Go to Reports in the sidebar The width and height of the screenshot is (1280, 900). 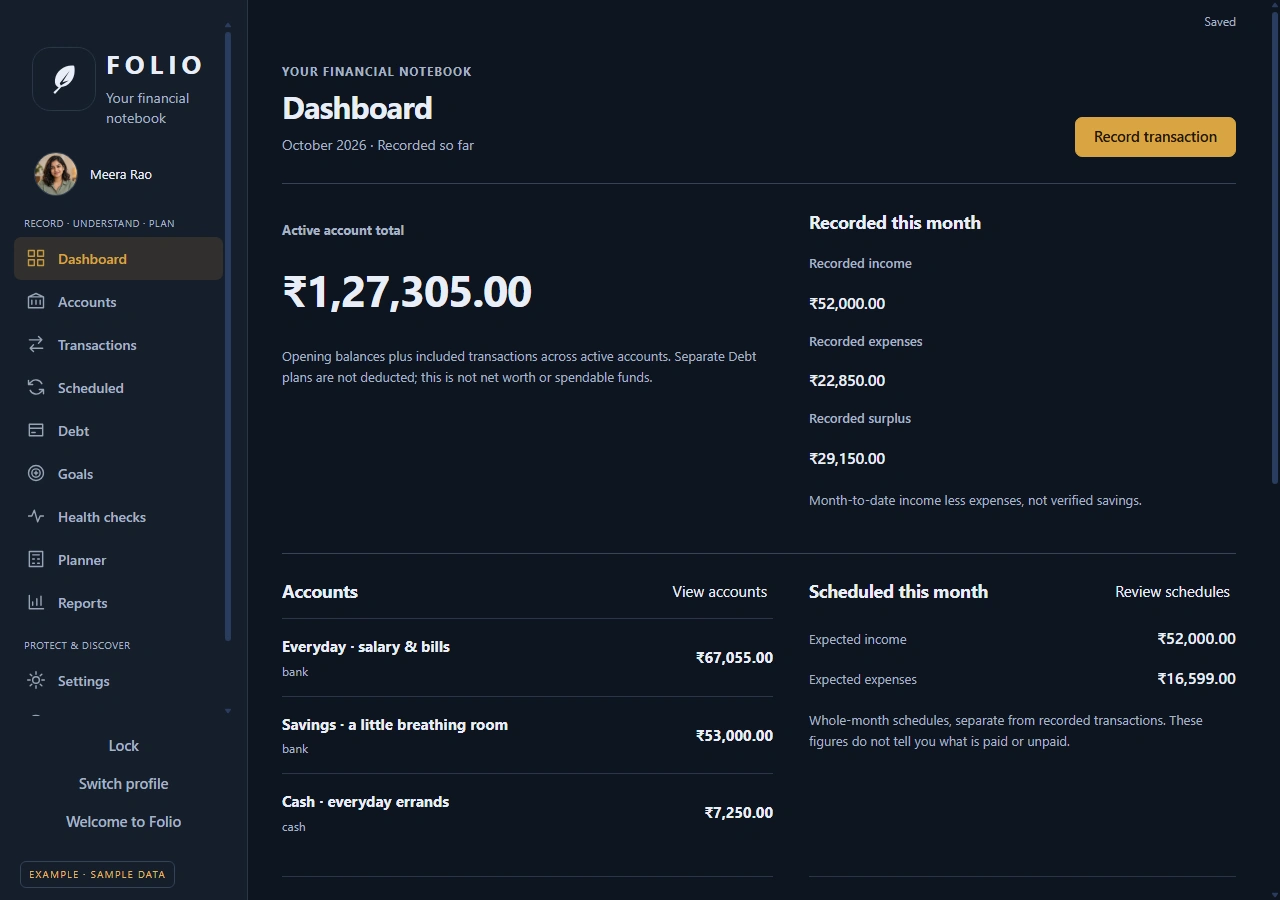pyautogui.click(x=118, y=603)
